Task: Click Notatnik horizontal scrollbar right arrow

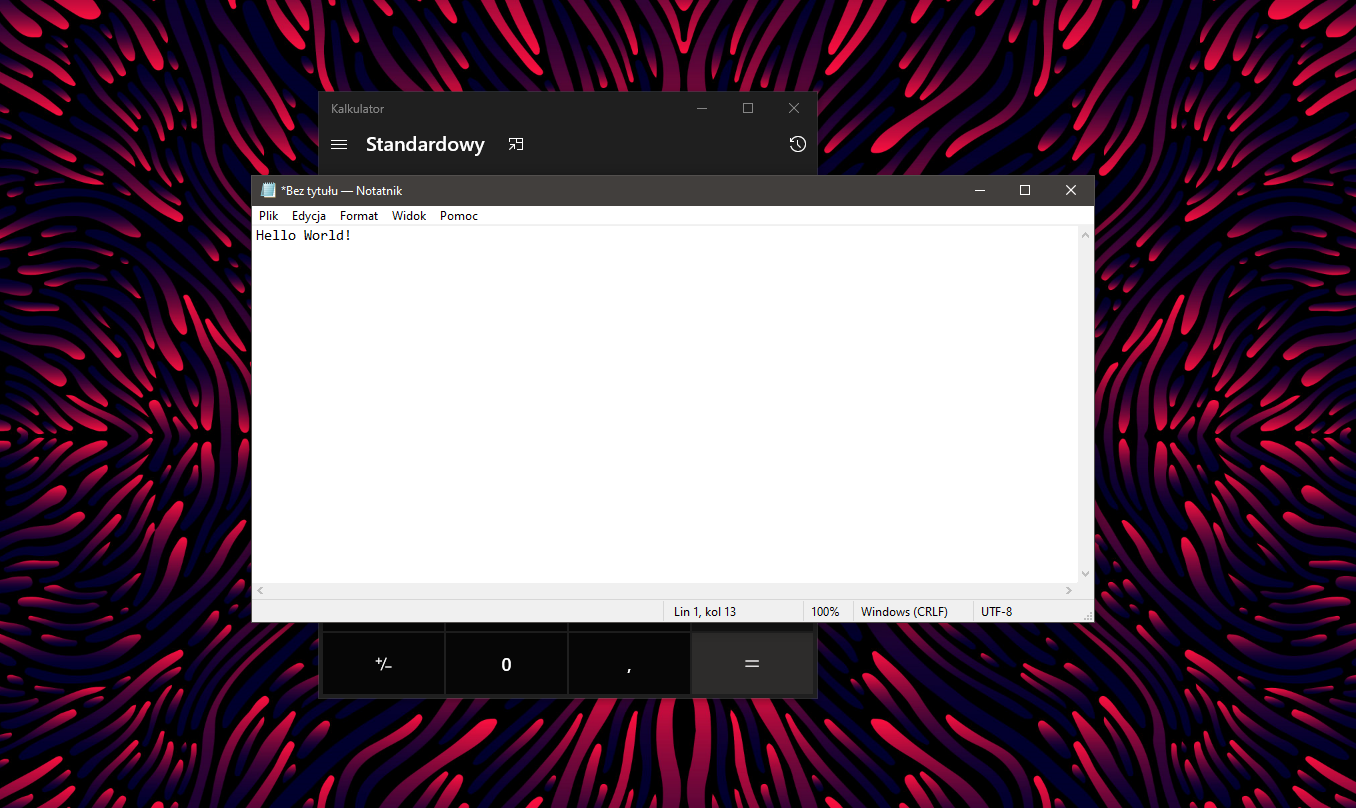Action: click(1070, 591)
